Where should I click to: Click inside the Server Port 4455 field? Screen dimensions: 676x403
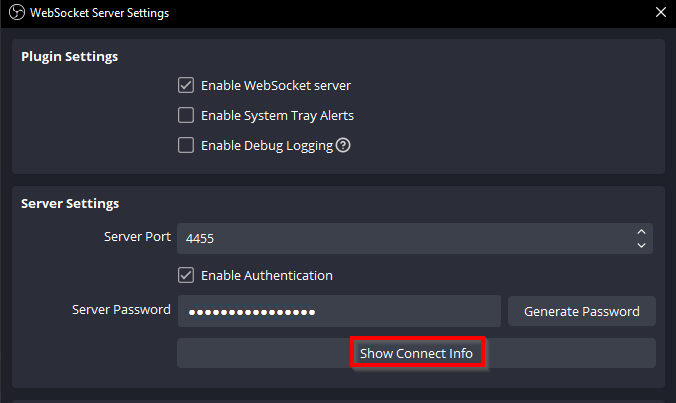tap(400, 238)
